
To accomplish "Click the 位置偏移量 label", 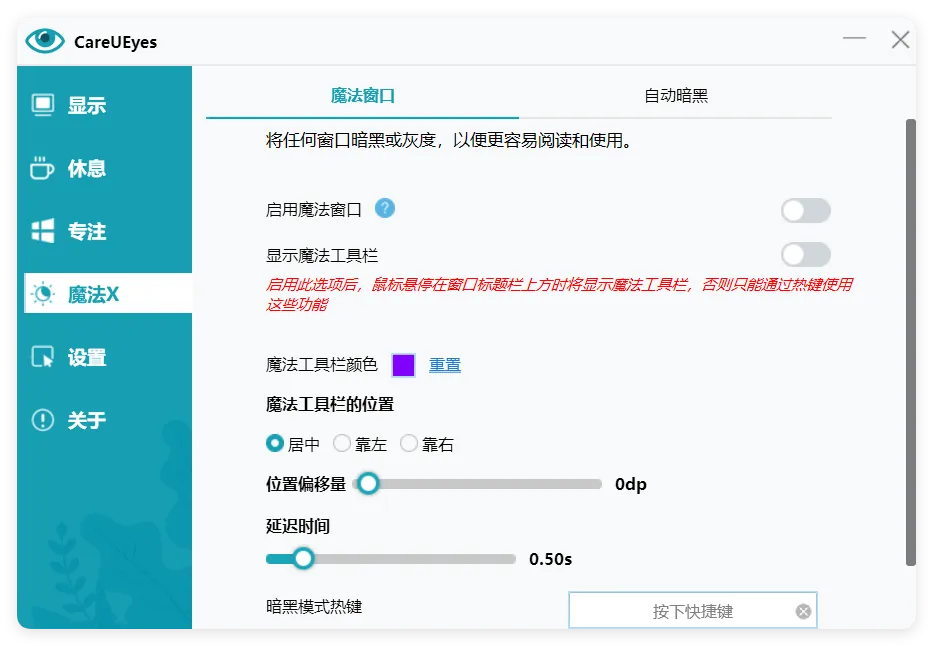I will coord(306,484).
